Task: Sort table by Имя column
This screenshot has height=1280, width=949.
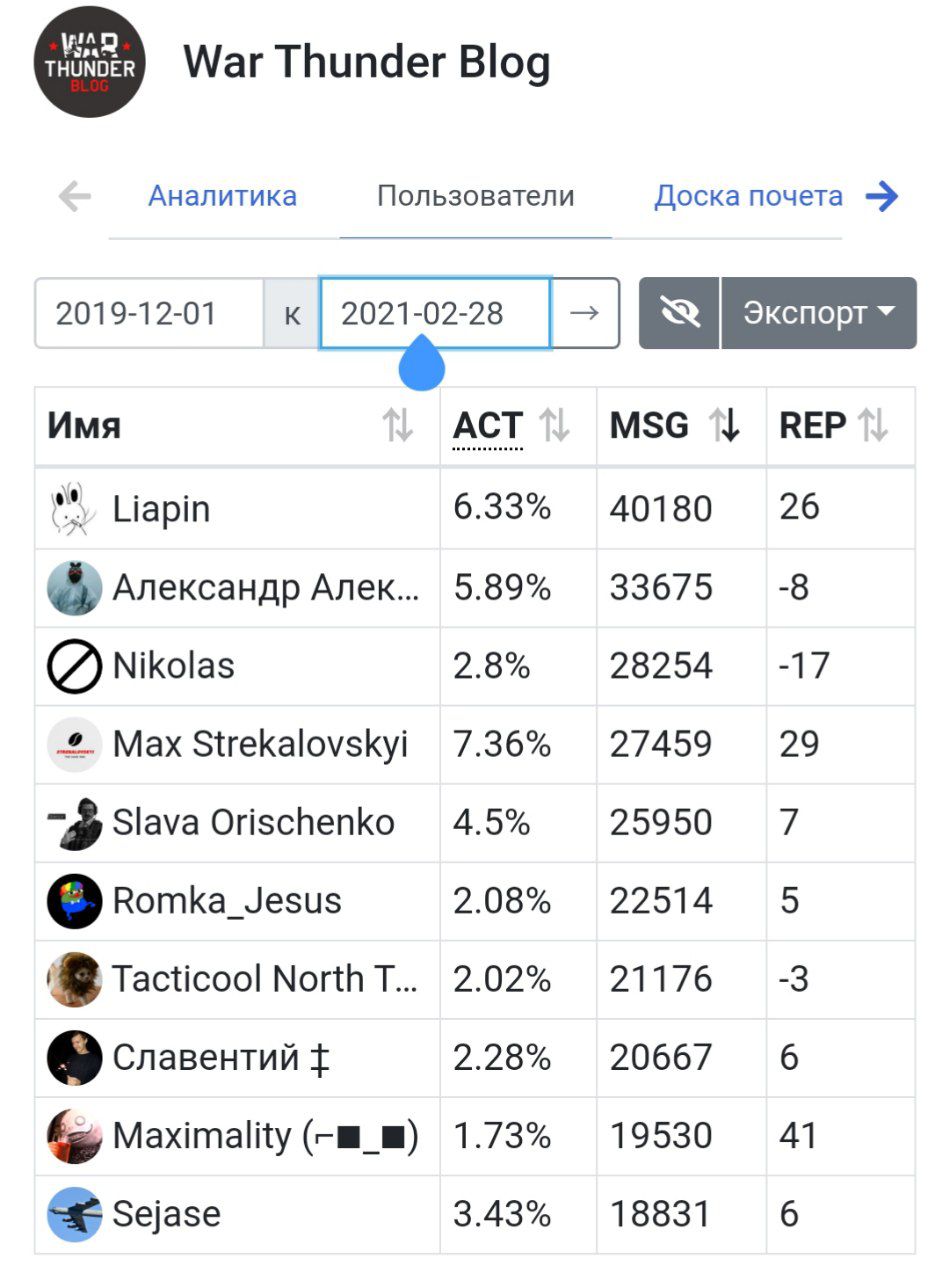Action: 398,427
